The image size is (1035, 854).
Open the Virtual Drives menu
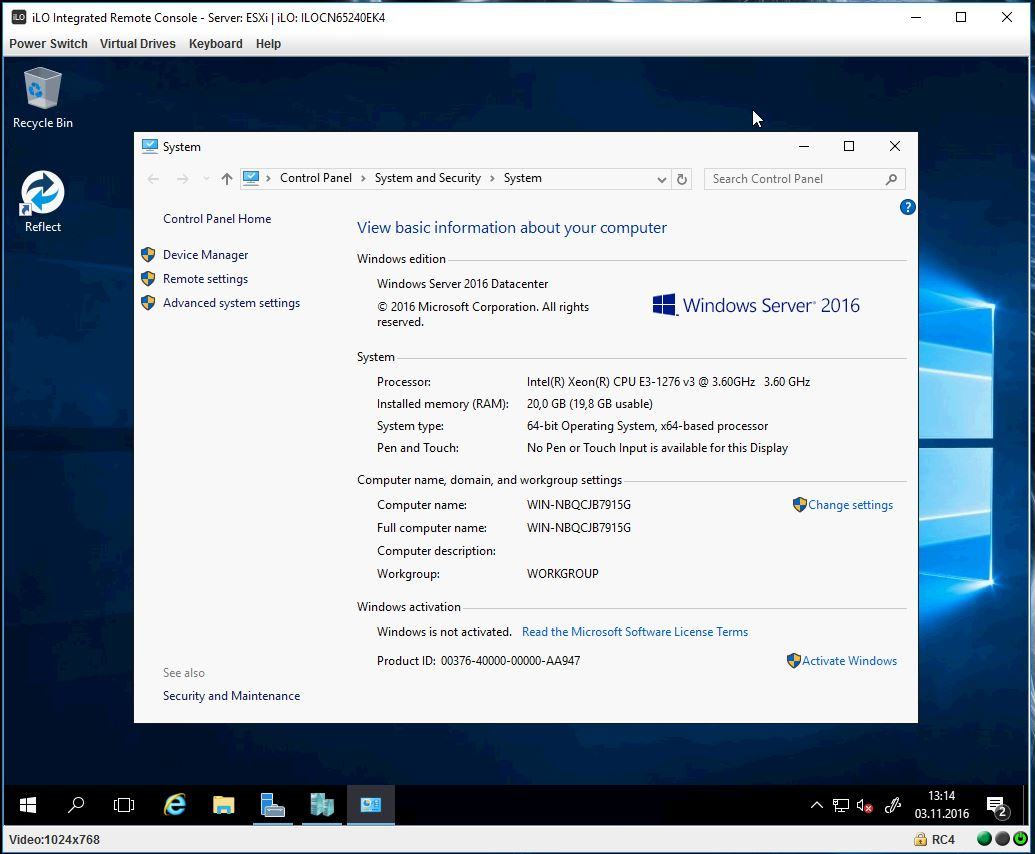137,44
